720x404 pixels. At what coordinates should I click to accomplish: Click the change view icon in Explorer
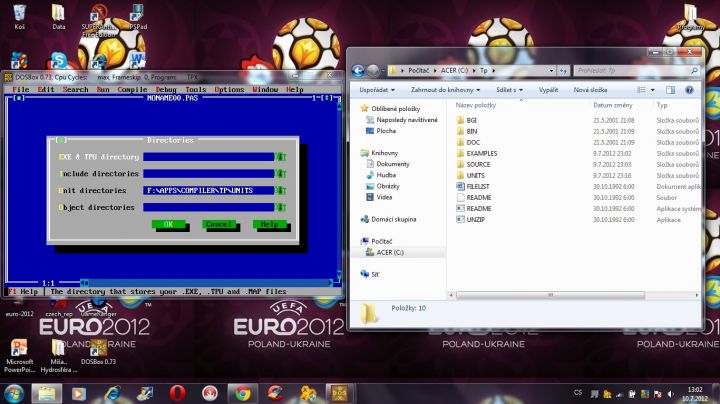[641, 90]
